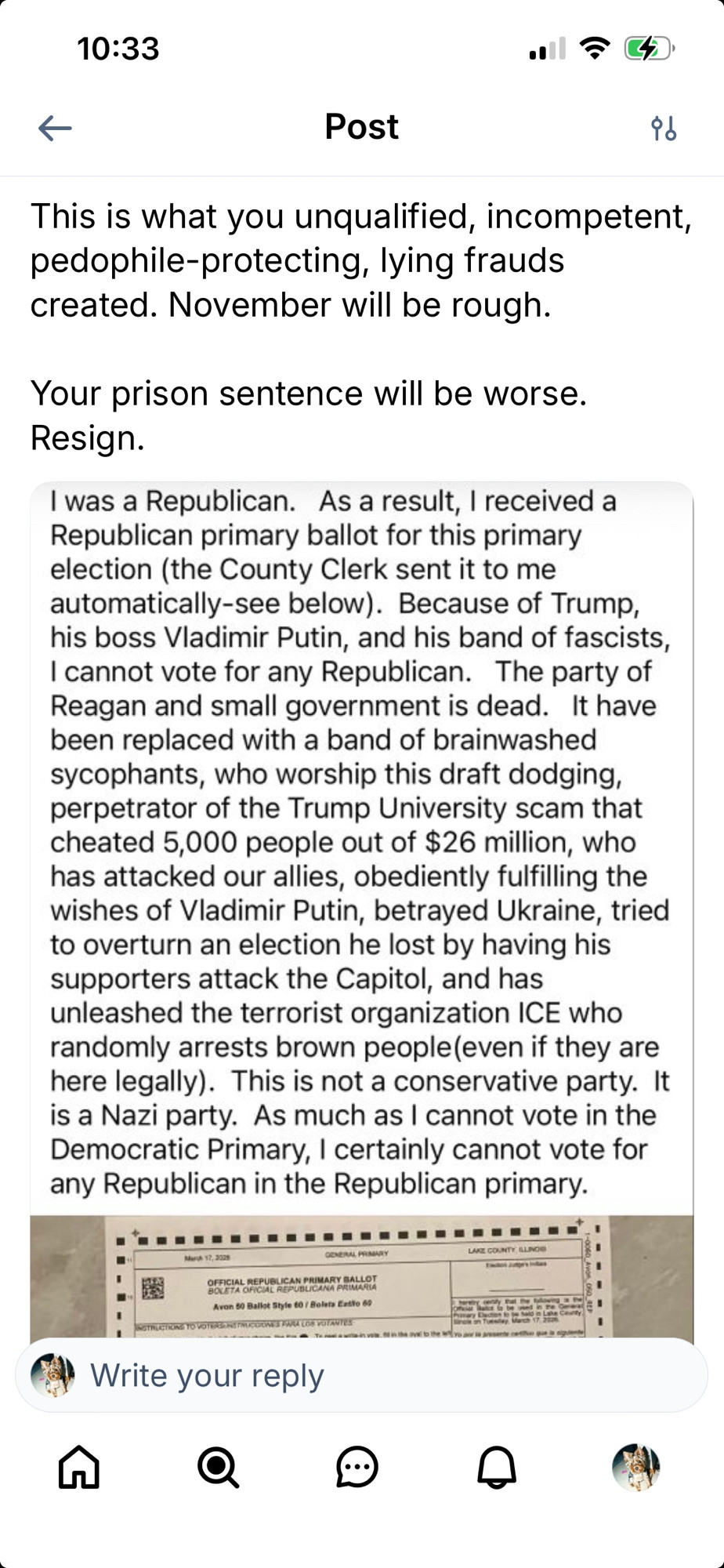Viewport: 724px width, 1568px height.
Task: Open the Search tab magnifier icon
Action: (218, 1466)
